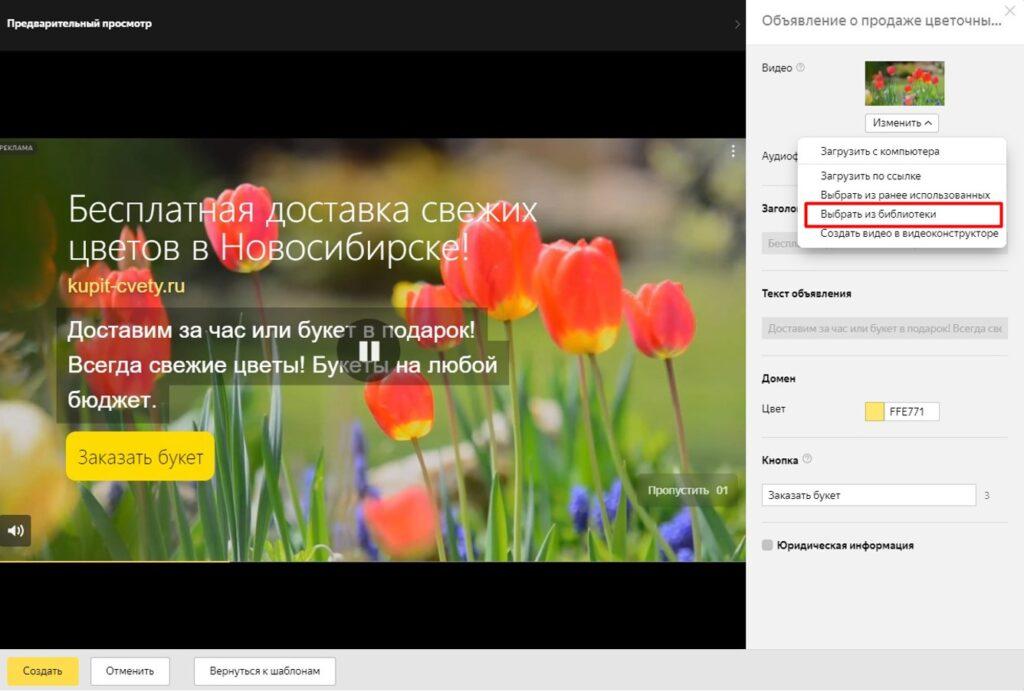Click the Заказать букет button text field
The width and height of the screenshot is (1024, 692).
coord(869,495)
